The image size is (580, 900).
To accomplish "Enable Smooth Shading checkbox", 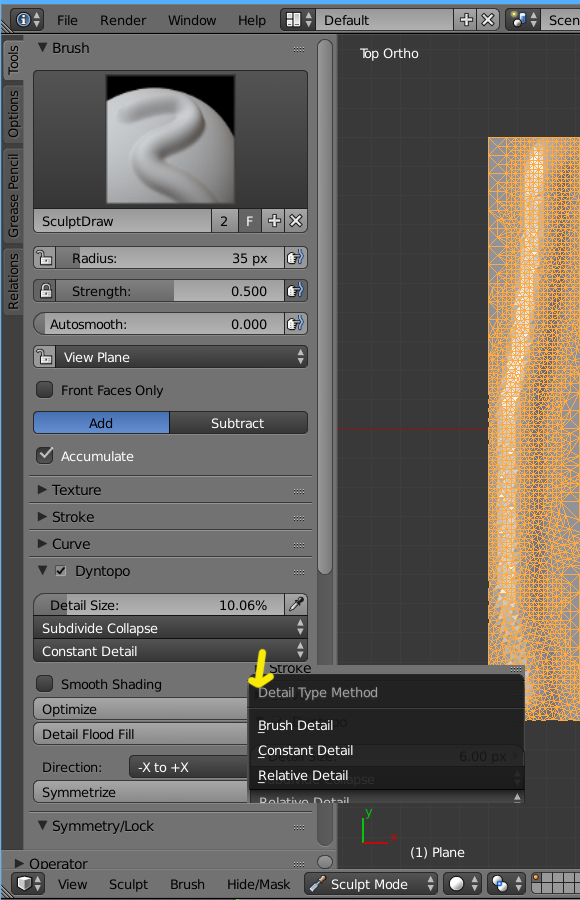I will [x=45, y=684].
